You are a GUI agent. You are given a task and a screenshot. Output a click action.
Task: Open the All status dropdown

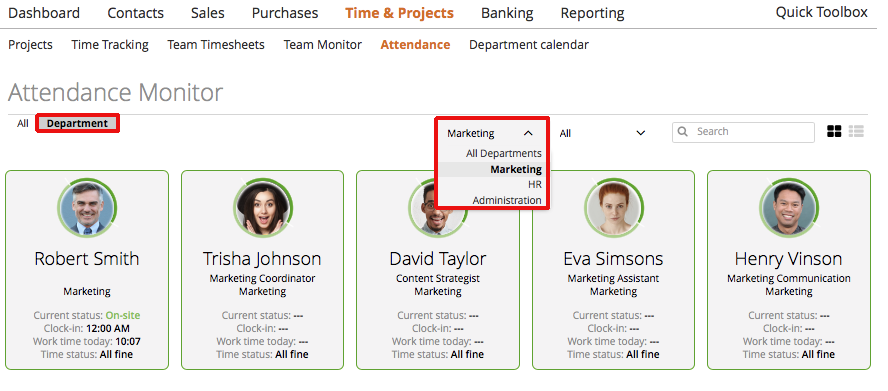tap(602, 133)
